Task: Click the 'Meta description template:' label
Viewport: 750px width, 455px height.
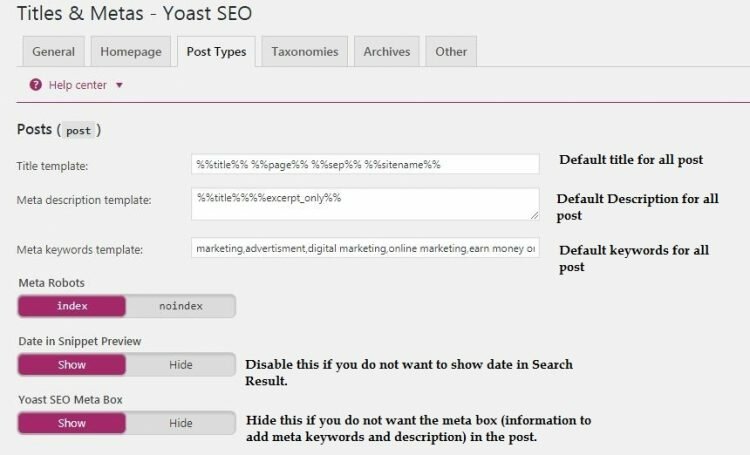Action: (x=84, y=200)
